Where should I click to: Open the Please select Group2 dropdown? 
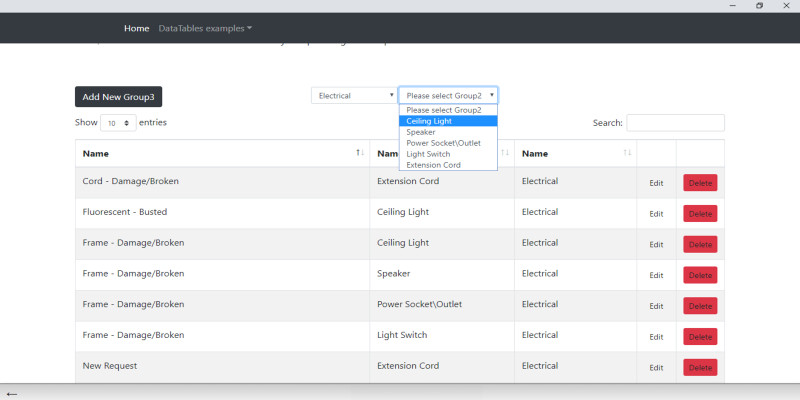tap(448, 96)
